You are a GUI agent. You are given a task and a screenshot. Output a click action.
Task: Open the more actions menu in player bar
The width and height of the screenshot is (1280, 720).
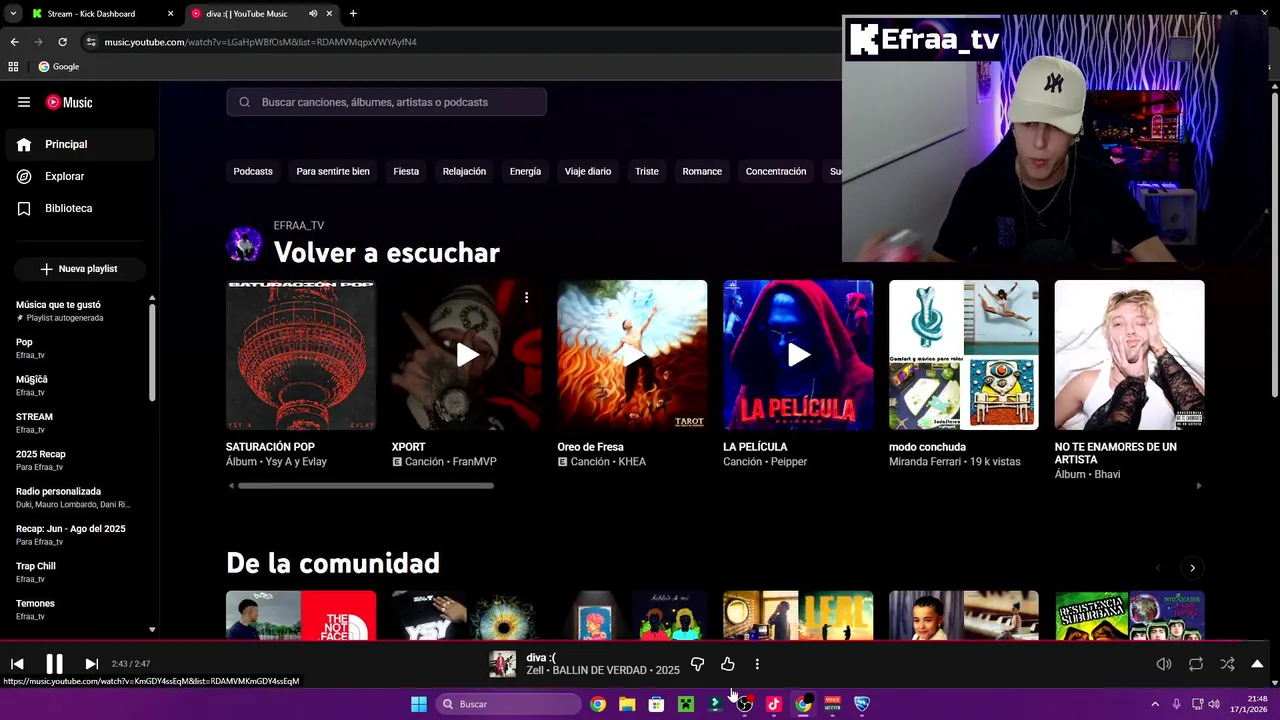(757, 664)
